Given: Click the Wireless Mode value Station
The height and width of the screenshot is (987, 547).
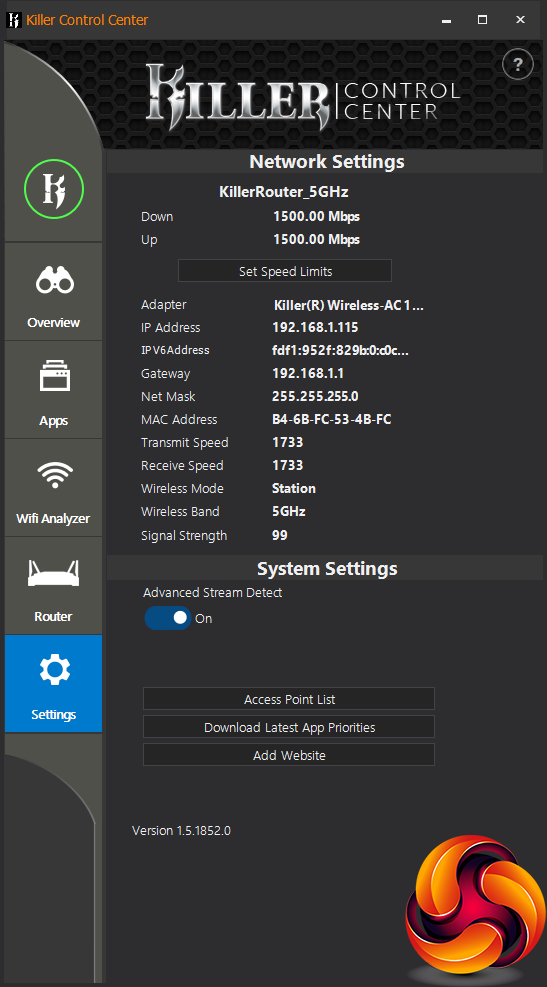Looking at the screenshot, I should point(294,488).
